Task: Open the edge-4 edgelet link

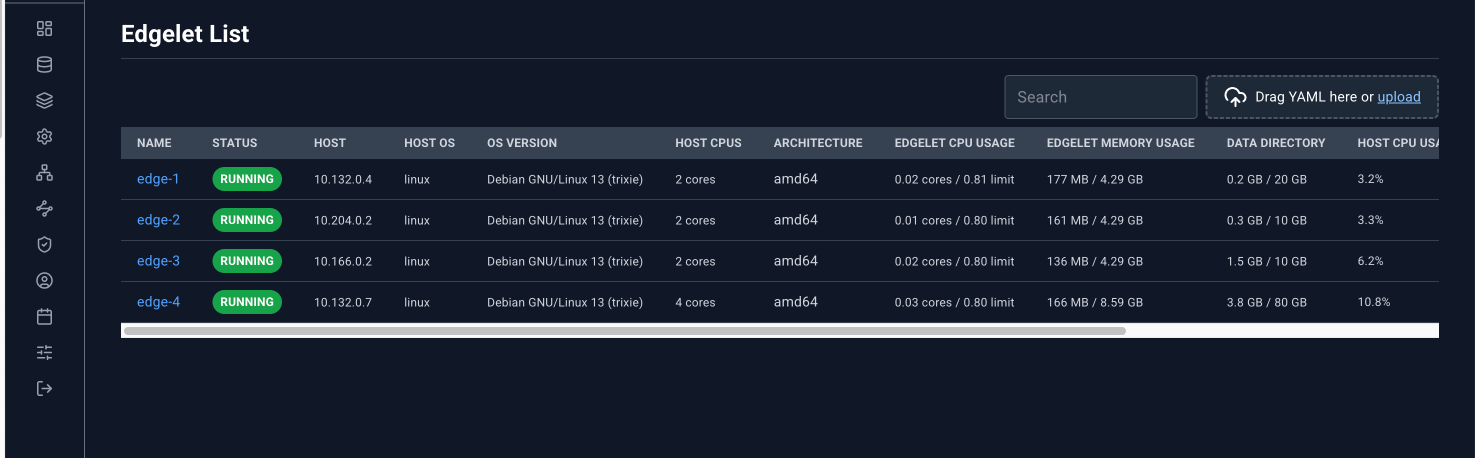Action: (158, 302)
